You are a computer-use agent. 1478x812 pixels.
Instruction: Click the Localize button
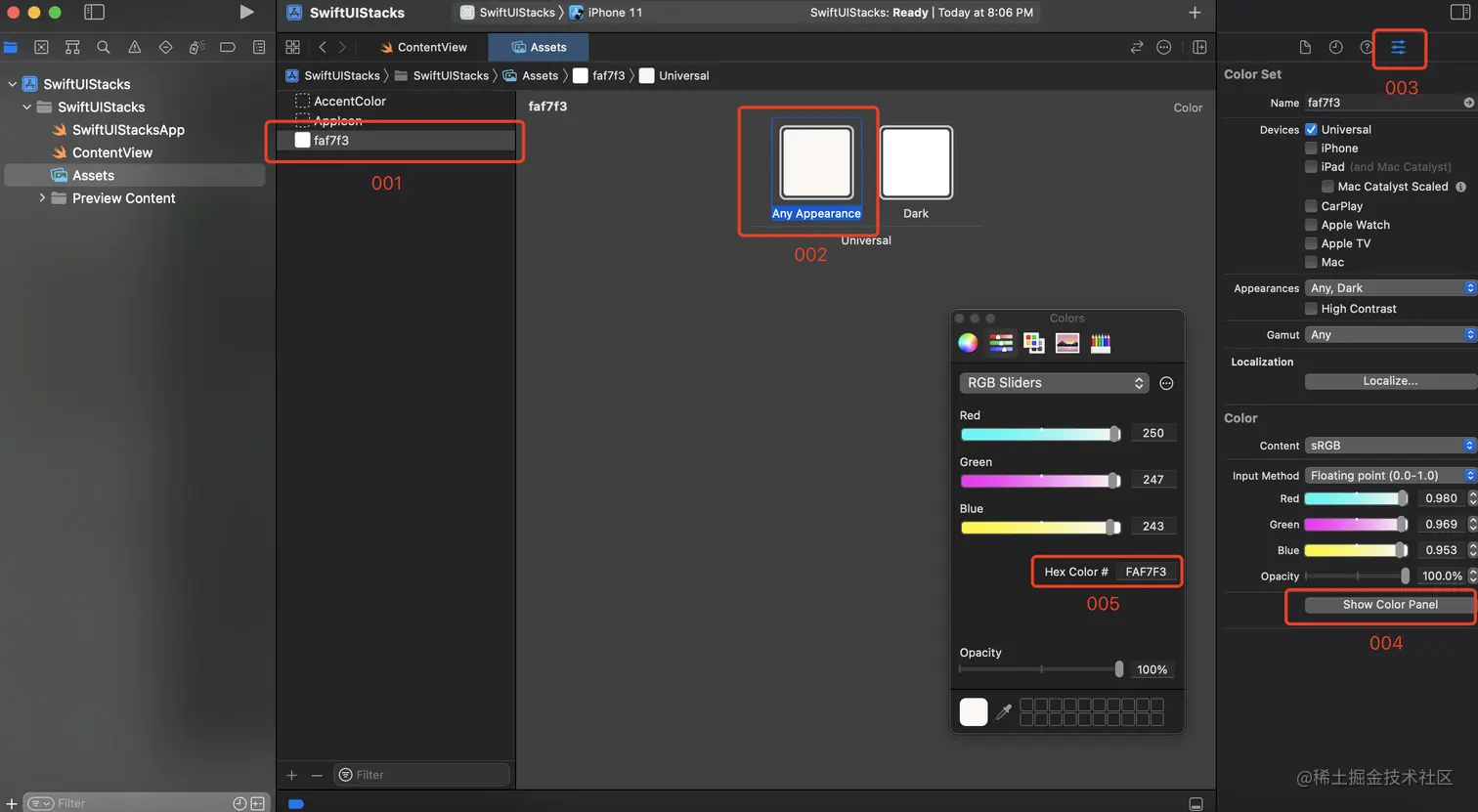coord(1390,381)
